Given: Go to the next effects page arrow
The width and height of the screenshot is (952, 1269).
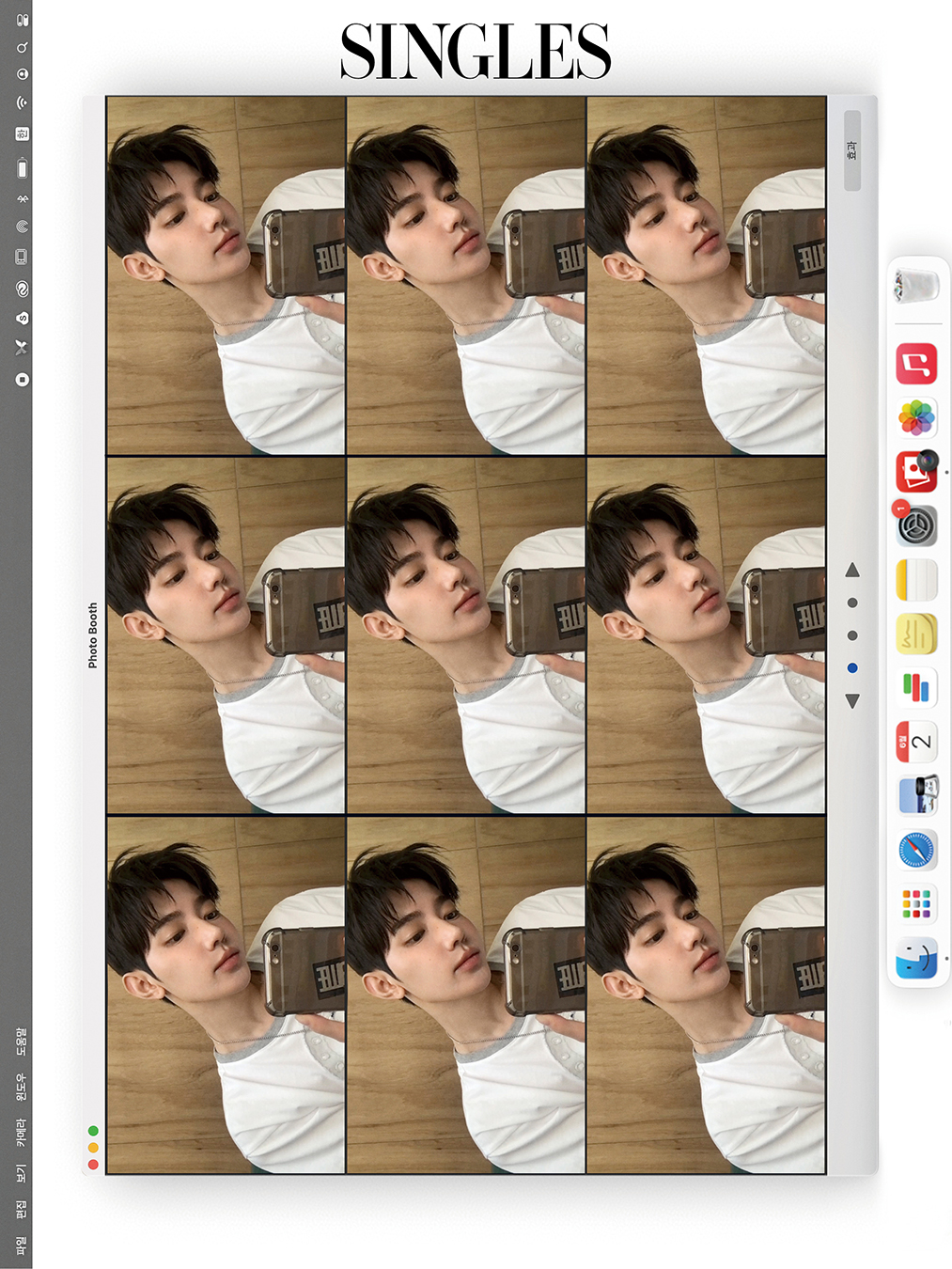Looking at the screenshot, I should [852, 701].
